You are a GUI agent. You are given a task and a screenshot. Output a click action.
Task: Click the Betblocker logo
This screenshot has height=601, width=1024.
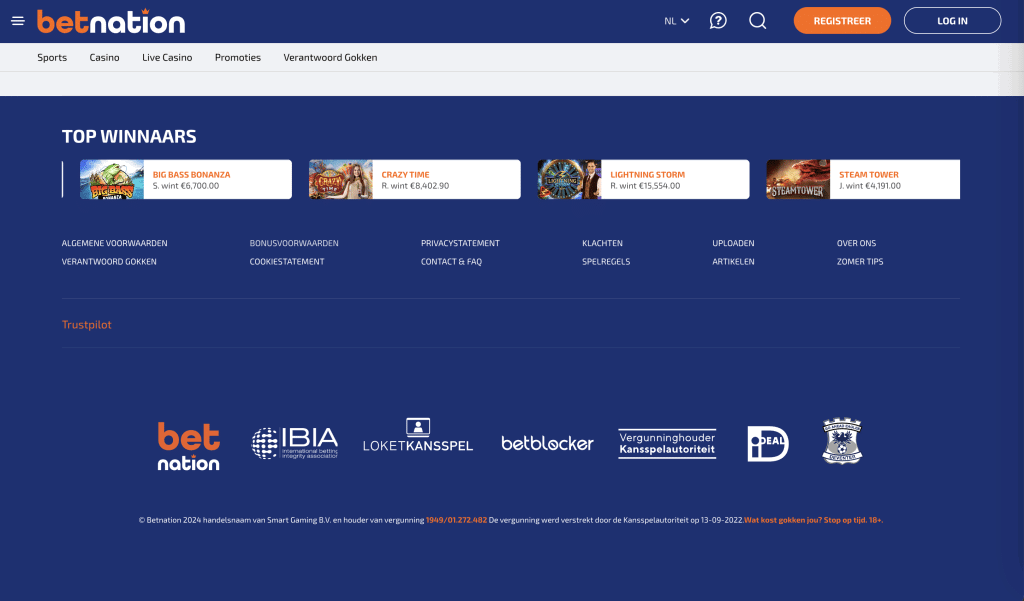[x=547, y=443]
